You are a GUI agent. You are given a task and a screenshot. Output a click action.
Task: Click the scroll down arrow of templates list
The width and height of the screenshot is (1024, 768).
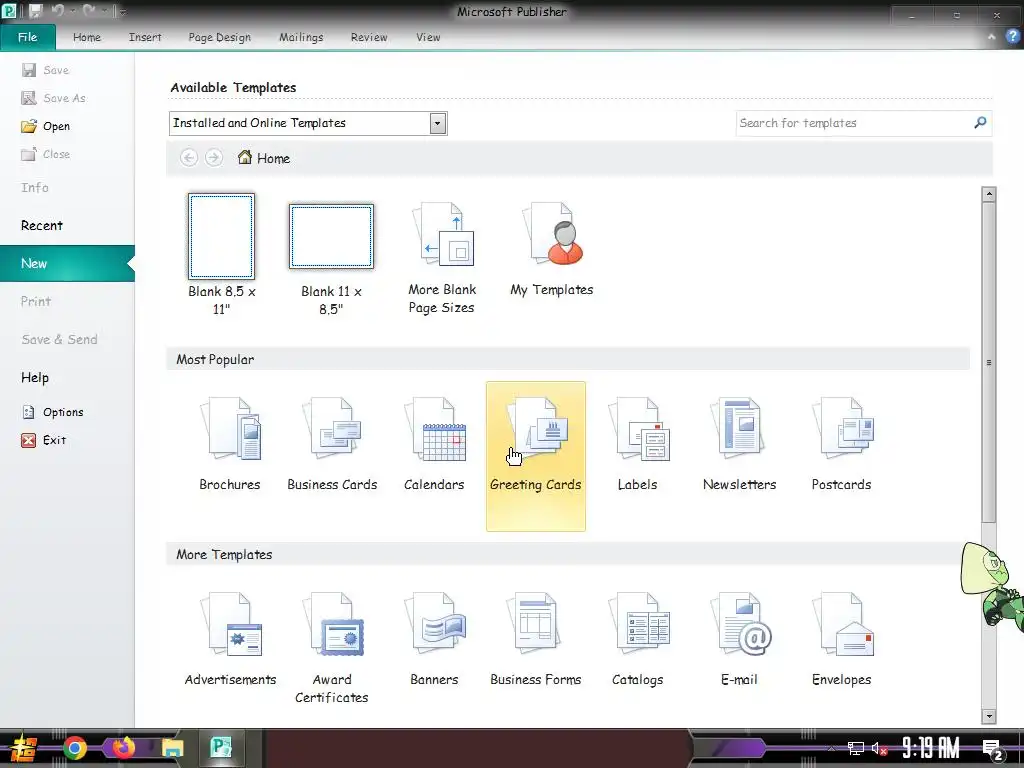click(x=989, y=716)
